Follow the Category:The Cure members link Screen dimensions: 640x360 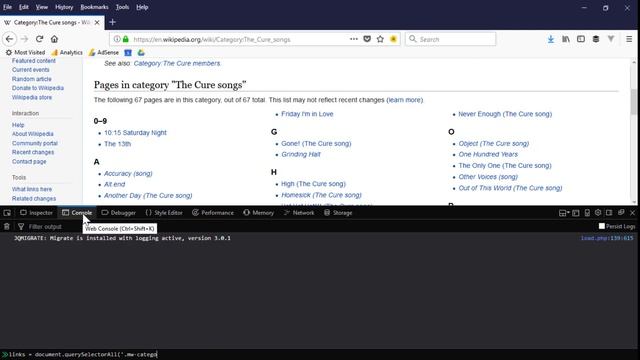click(177, 63)
